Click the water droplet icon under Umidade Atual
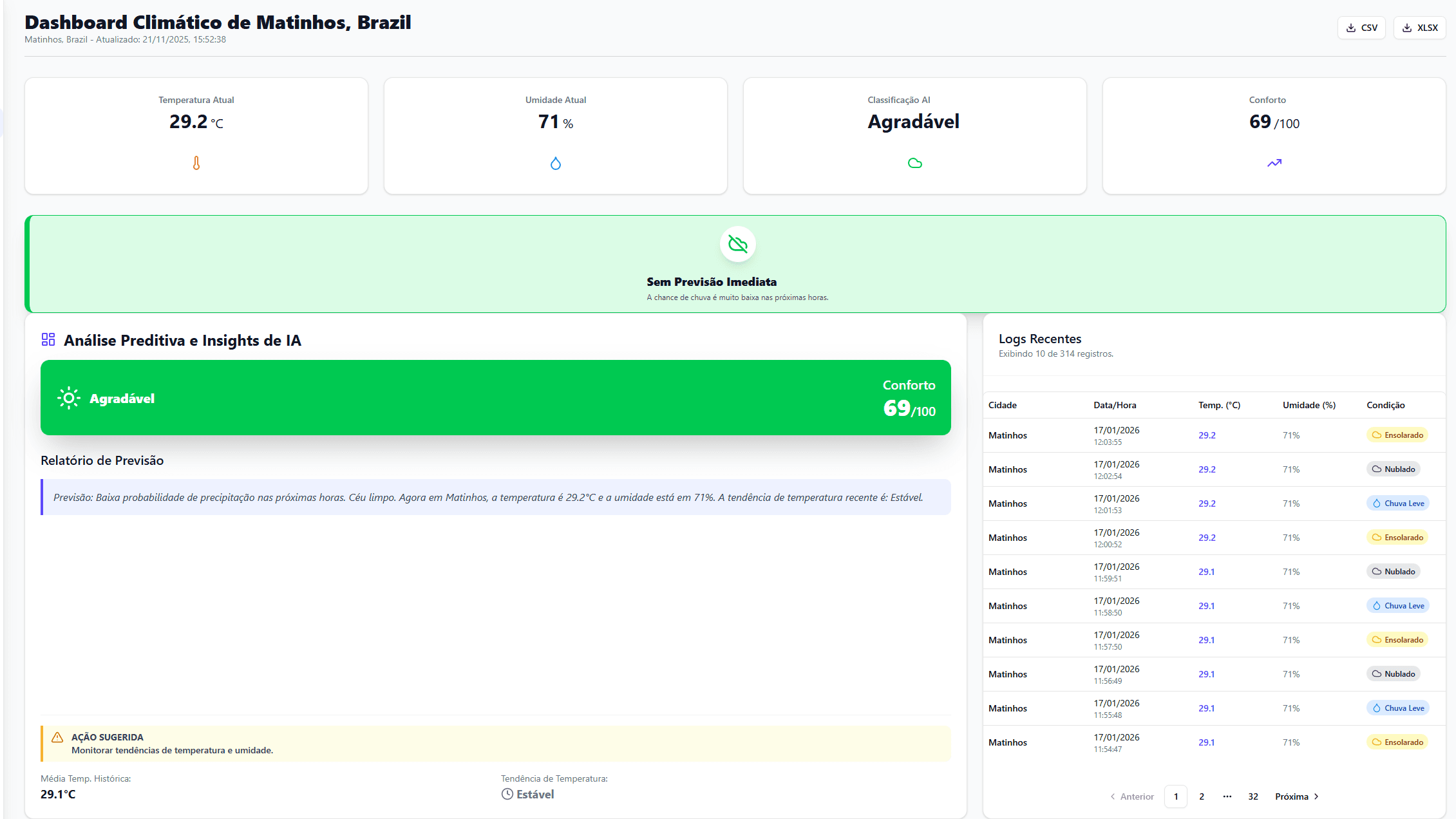 coord(556,164)
